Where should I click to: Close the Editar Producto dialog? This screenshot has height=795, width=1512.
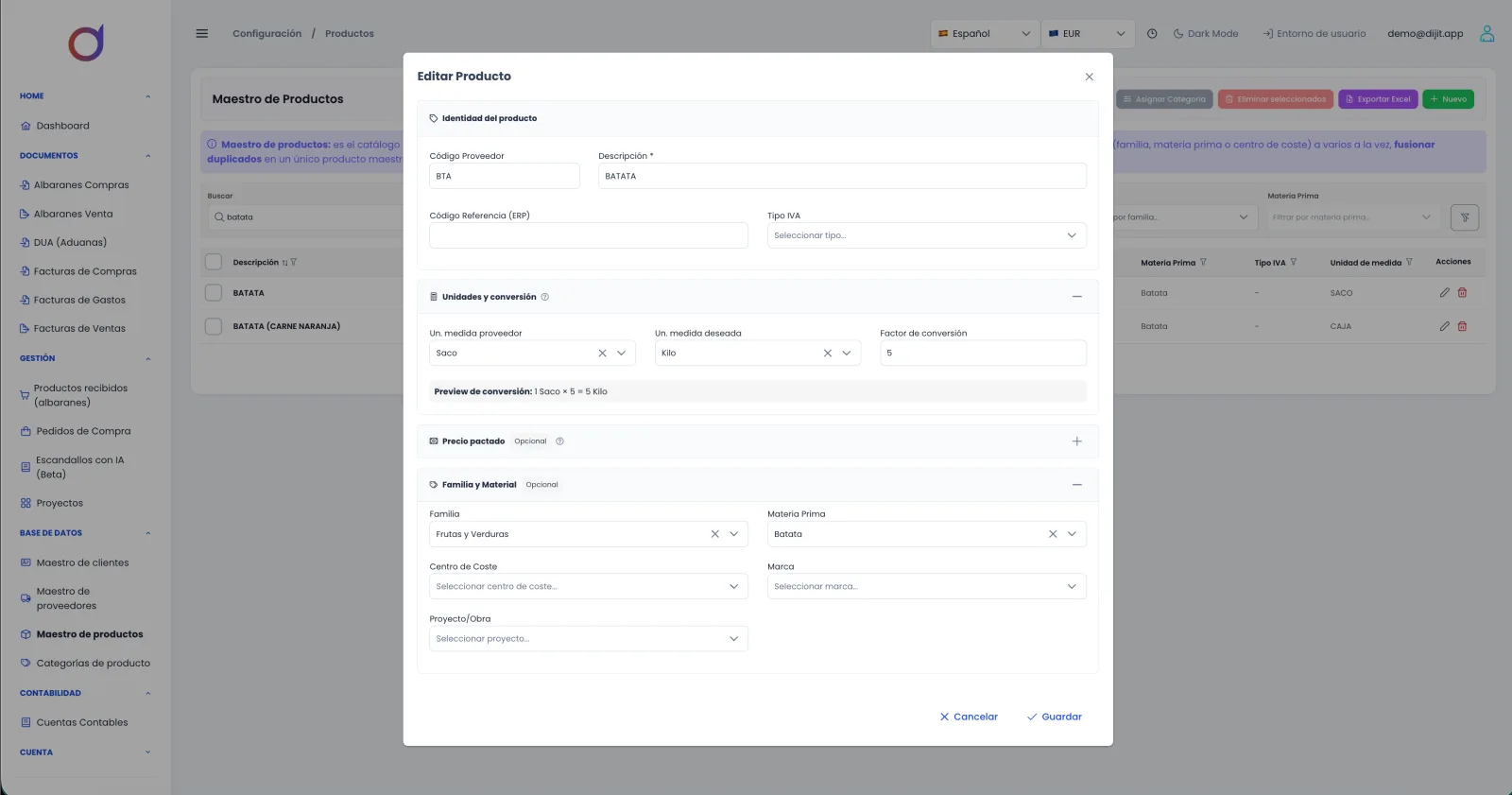click(1089, 77)
